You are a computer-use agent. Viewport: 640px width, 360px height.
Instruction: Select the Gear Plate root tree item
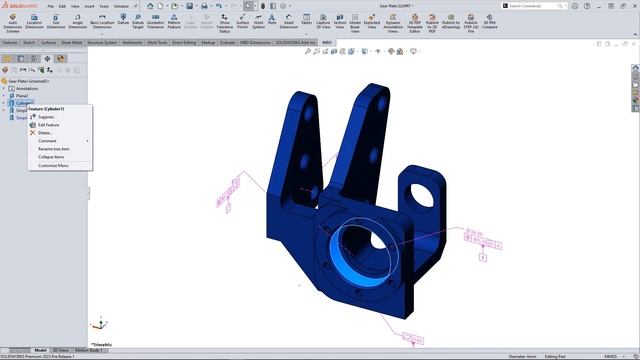[x=25, y=81]
